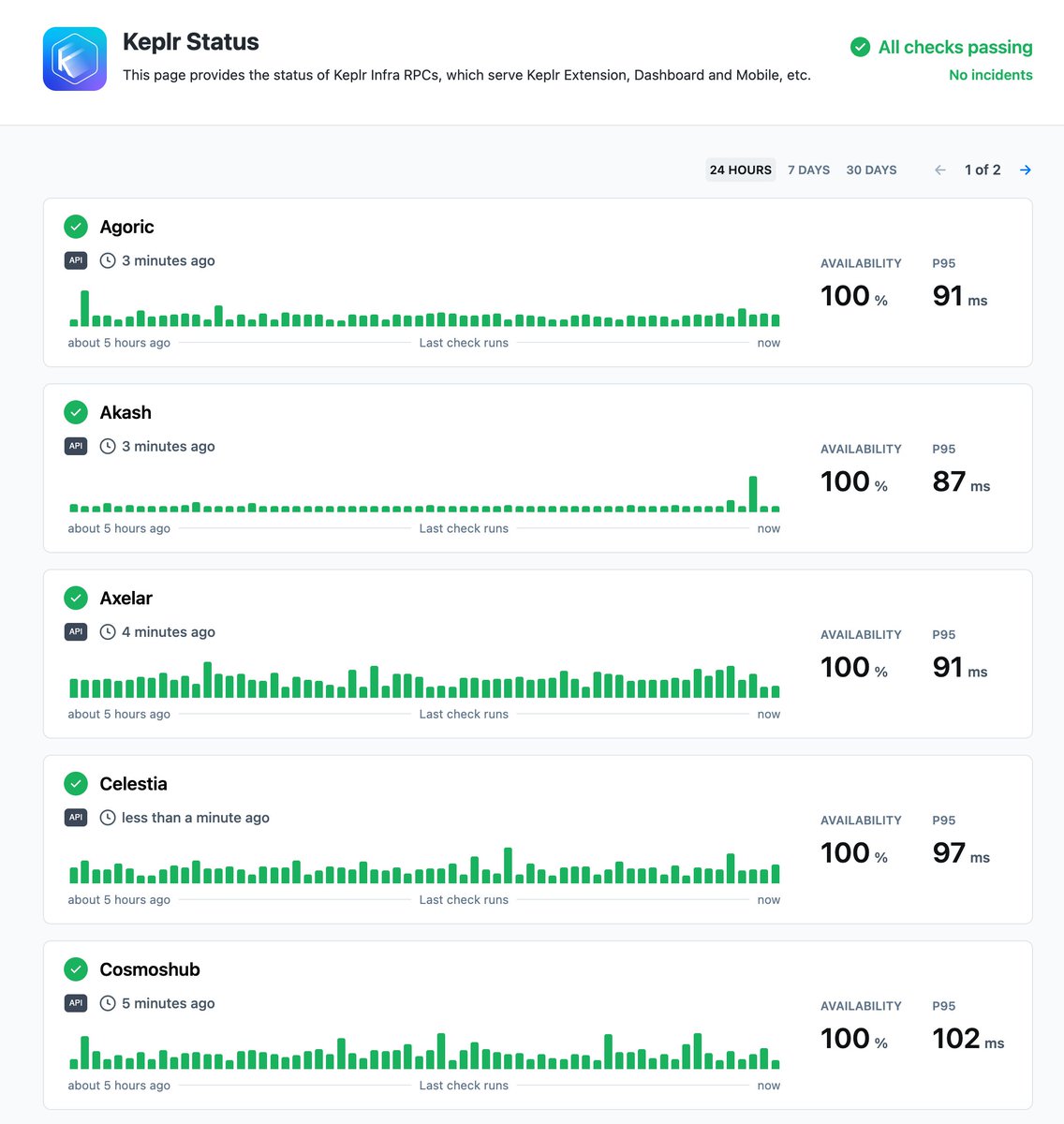This screenshot has height=1124, width=1064.
Task: Click the green check icon beside Celestia
Action: 76,783
